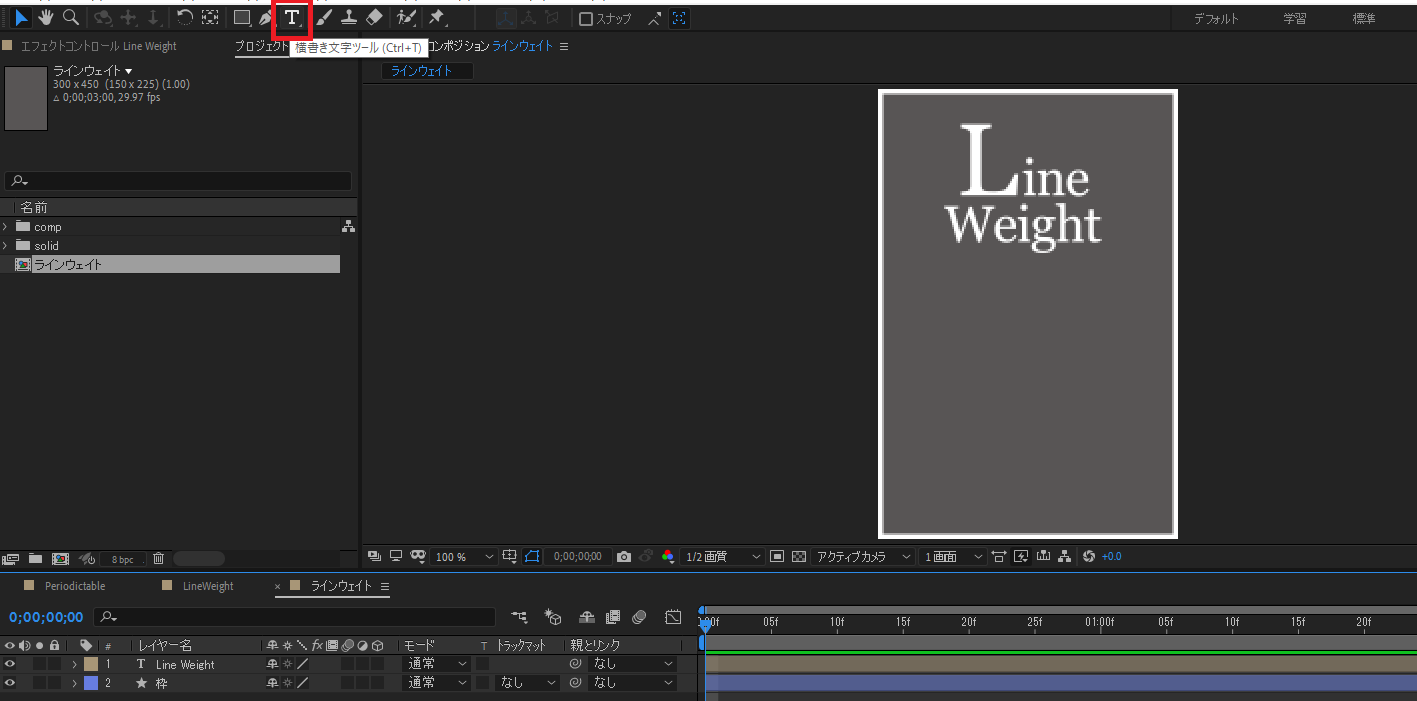Image resolution: width=1417 pixels, height=701 pixels.
Task: Click the Draft 3D icon in timeline
Action: pos(554,617)
